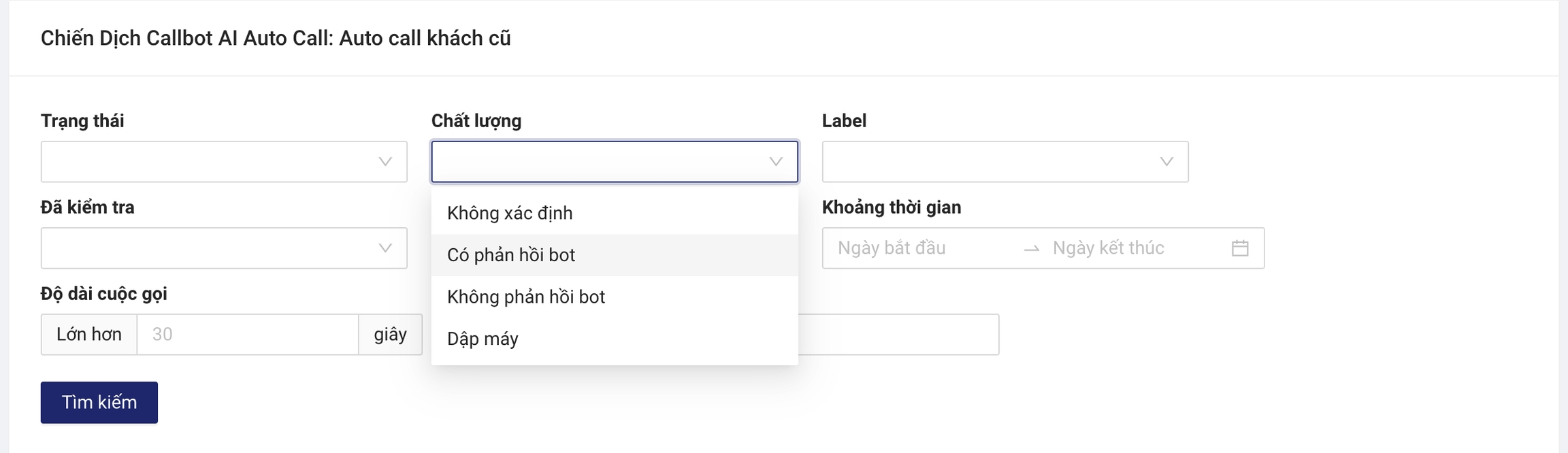Click the "Khoảng thời gian" field label
Viewport: 1568px width, 453px height.
(x=892, y=207)
